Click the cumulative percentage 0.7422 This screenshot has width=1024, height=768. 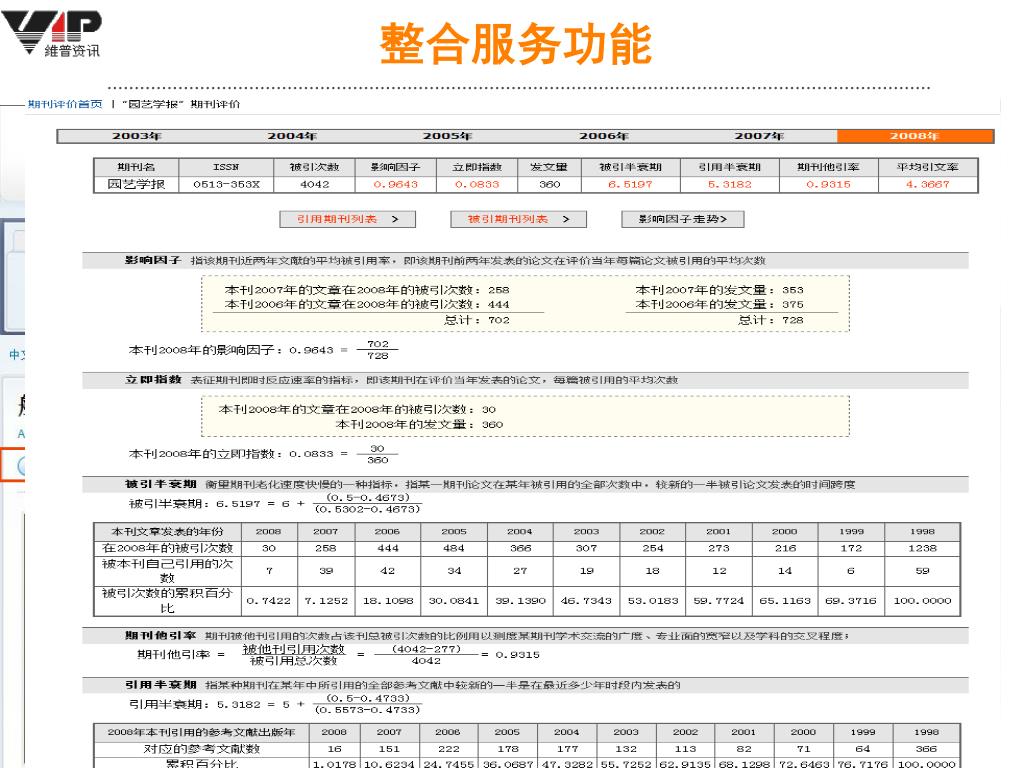pyautogui.click(x=268, y=600)
